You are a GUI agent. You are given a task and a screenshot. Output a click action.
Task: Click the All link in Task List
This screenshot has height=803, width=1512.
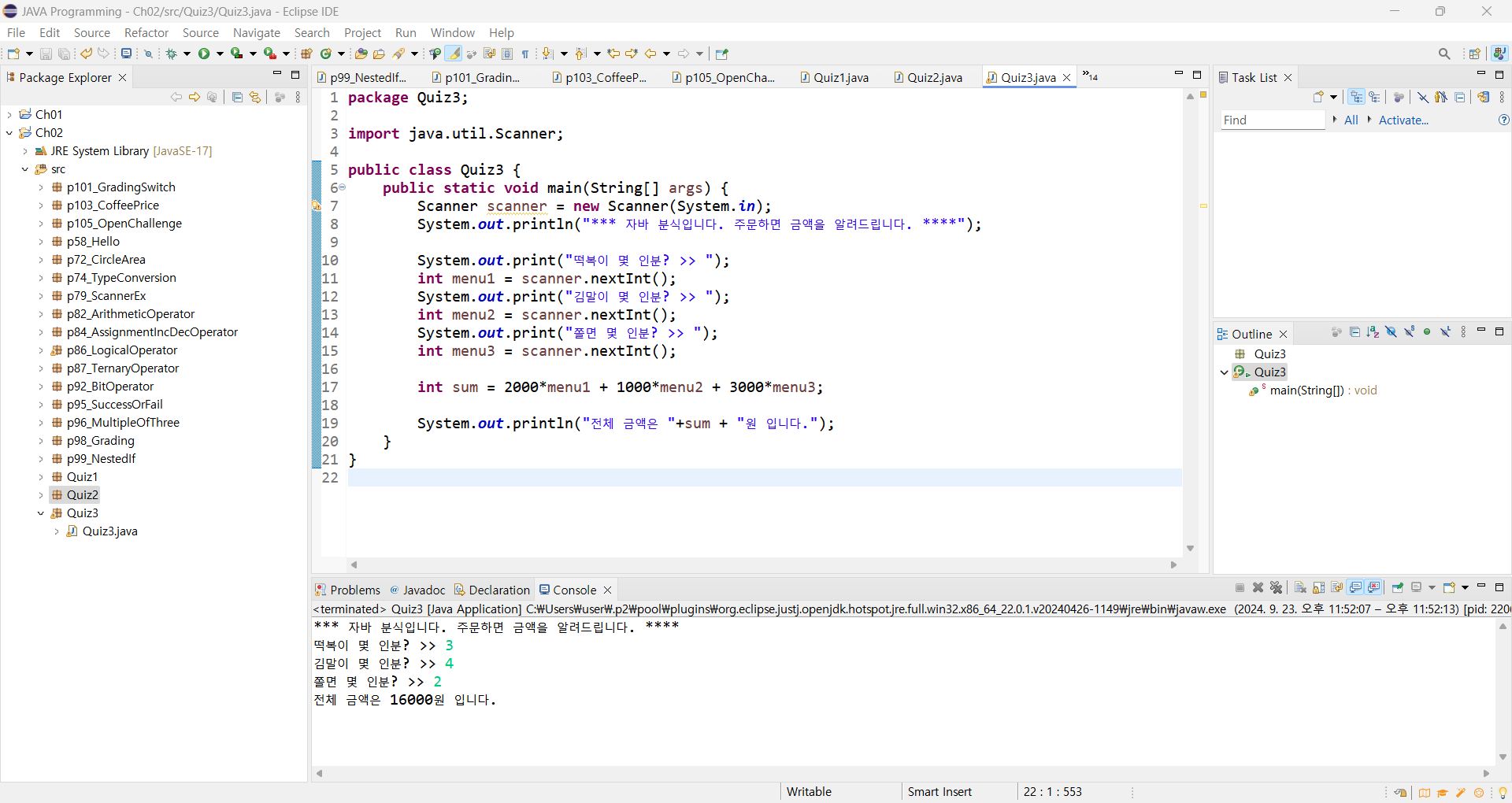click(x=1351, y=120)
